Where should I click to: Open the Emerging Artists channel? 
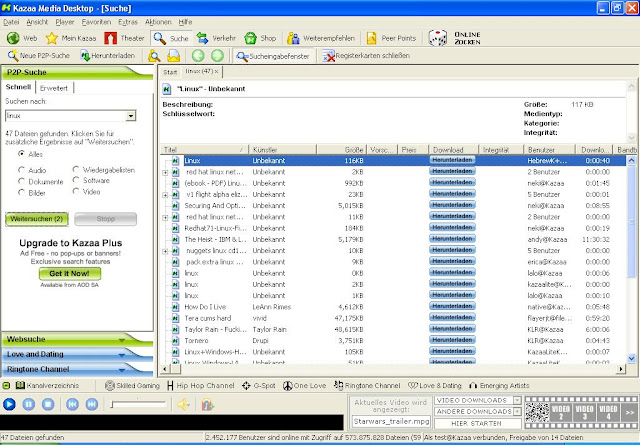coord(499,385)
